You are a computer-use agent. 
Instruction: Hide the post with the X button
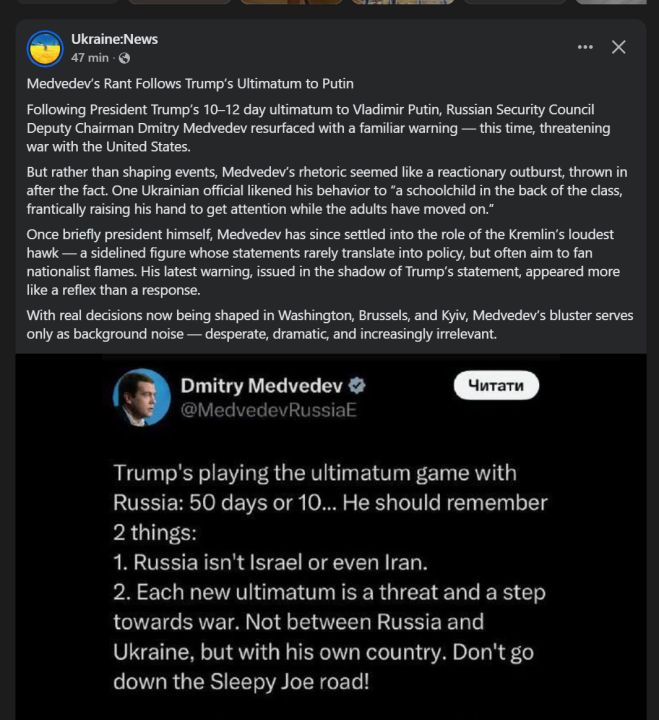click(x=619, y=47)
